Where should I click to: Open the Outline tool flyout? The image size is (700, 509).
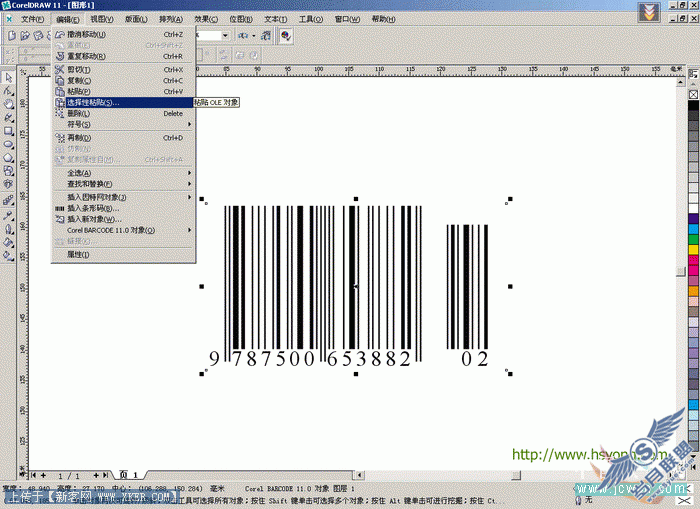8,229
